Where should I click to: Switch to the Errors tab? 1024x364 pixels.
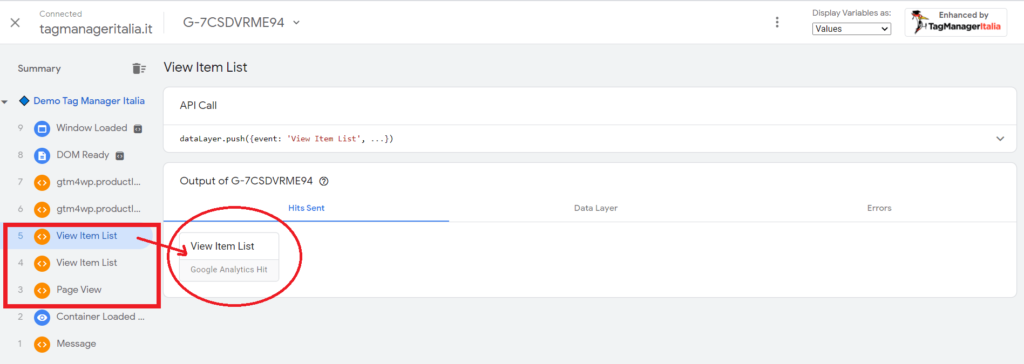pos(879,208)
